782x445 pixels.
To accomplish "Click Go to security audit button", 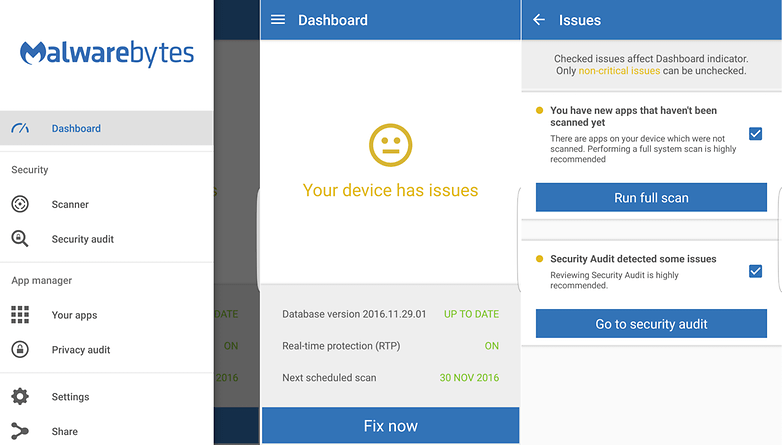I will [651, 324].
